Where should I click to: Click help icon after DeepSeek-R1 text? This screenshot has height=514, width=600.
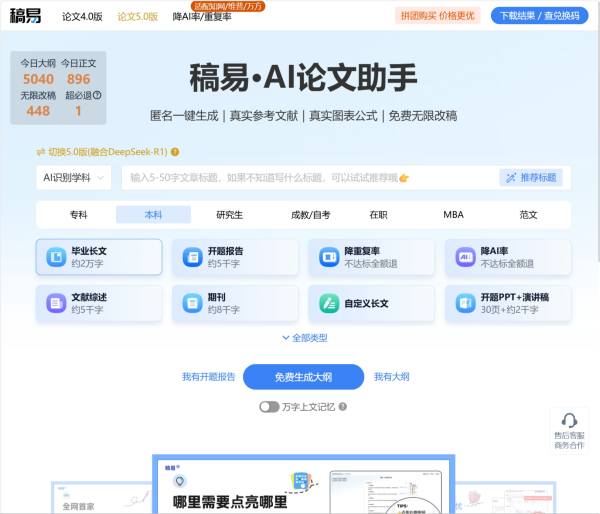[175, 152]
